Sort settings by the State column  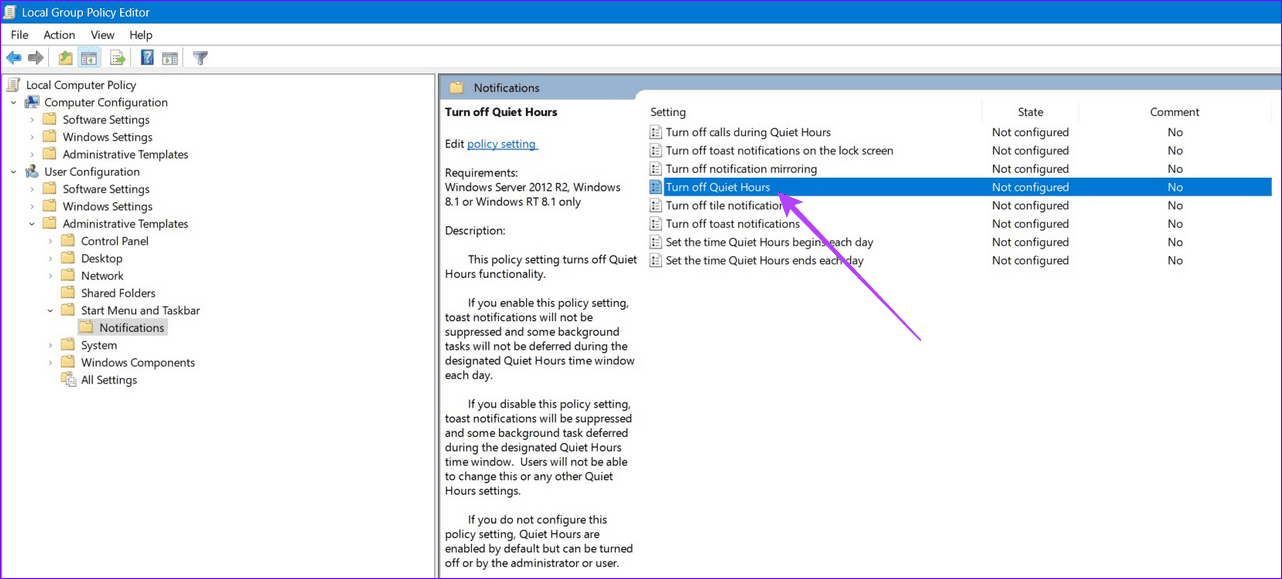coord(1030,111)
